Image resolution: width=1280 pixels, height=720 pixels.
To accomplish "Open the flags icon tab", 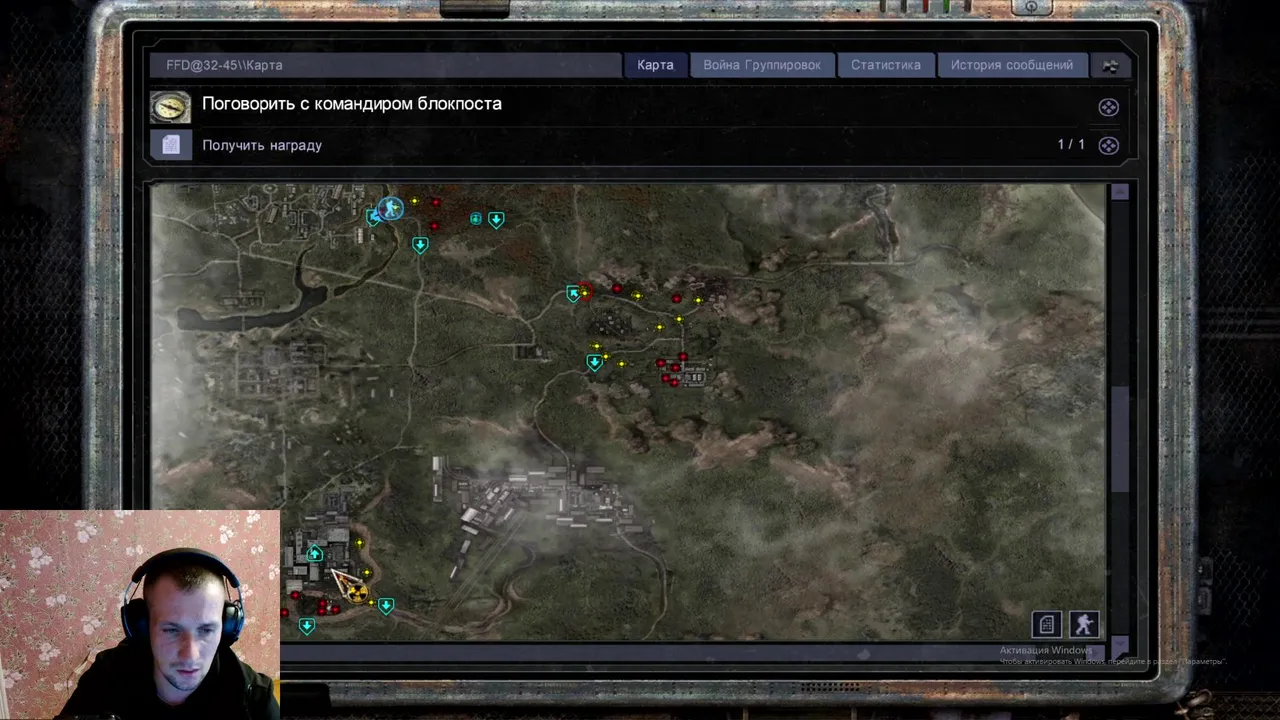I will point(1110,65).
